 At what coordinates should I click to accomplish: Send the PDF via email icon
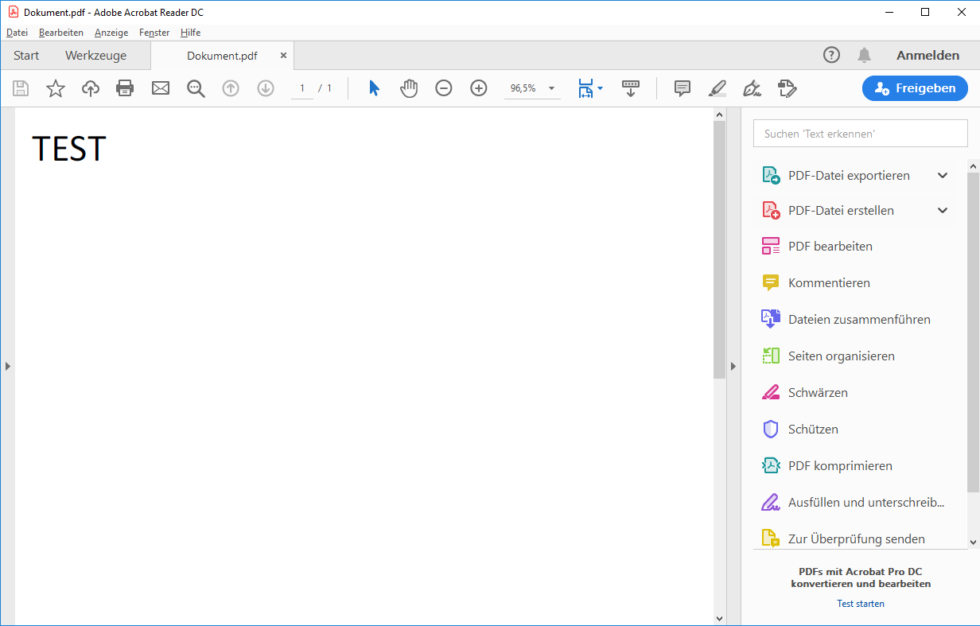coord(160,88)
